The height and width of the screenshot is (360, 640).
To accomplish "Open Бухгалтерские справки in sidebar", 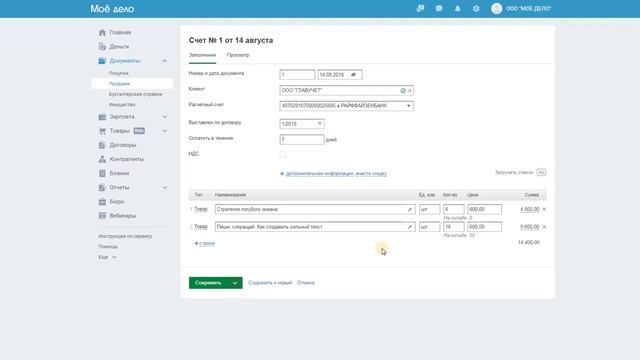I will [136, 94].
